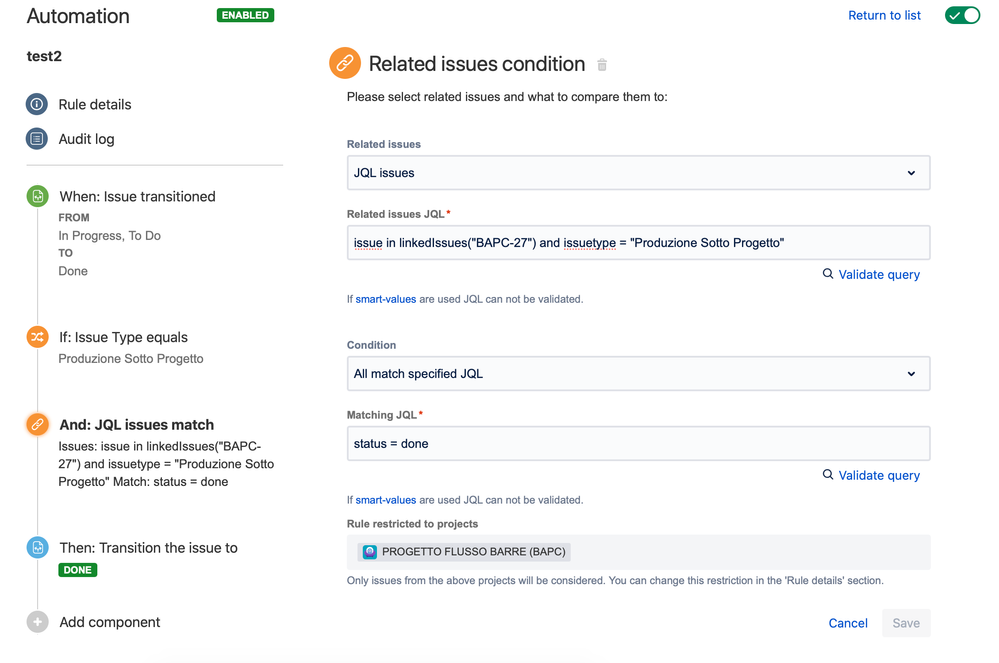The width and height of the screenshot is (999, 663).
Task: Click the Audit log icon
Action: [37, 139]
